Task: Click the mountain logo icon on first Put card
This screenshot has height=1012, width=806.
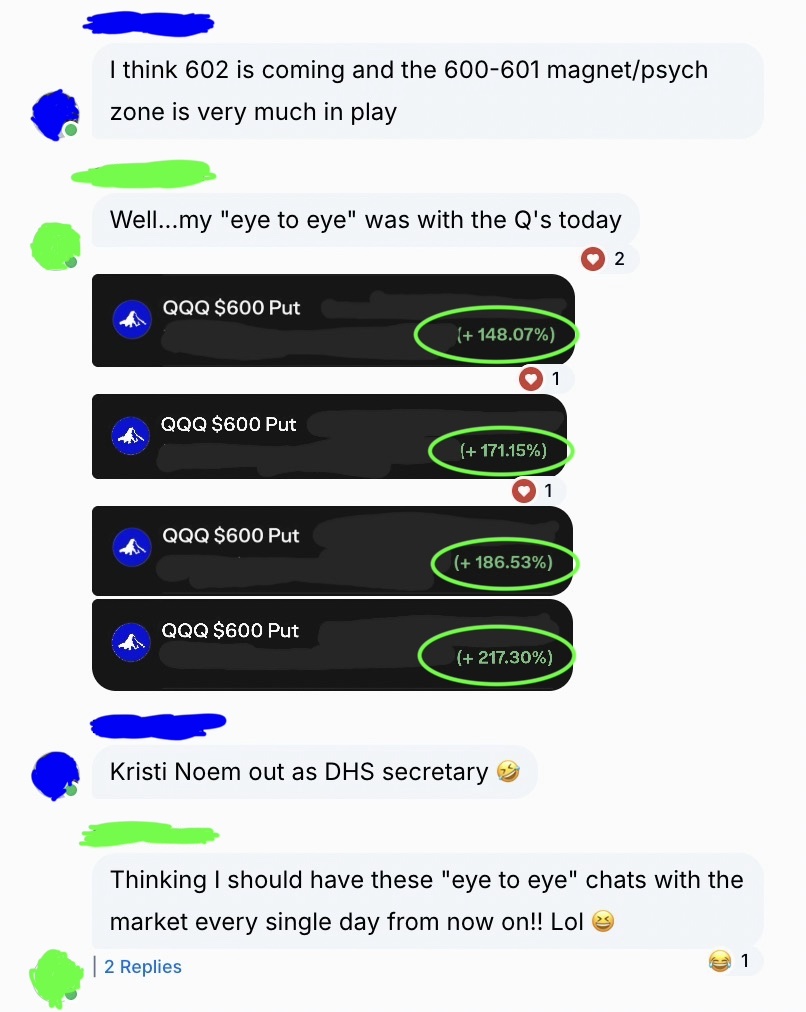Action: coord(132,319)
